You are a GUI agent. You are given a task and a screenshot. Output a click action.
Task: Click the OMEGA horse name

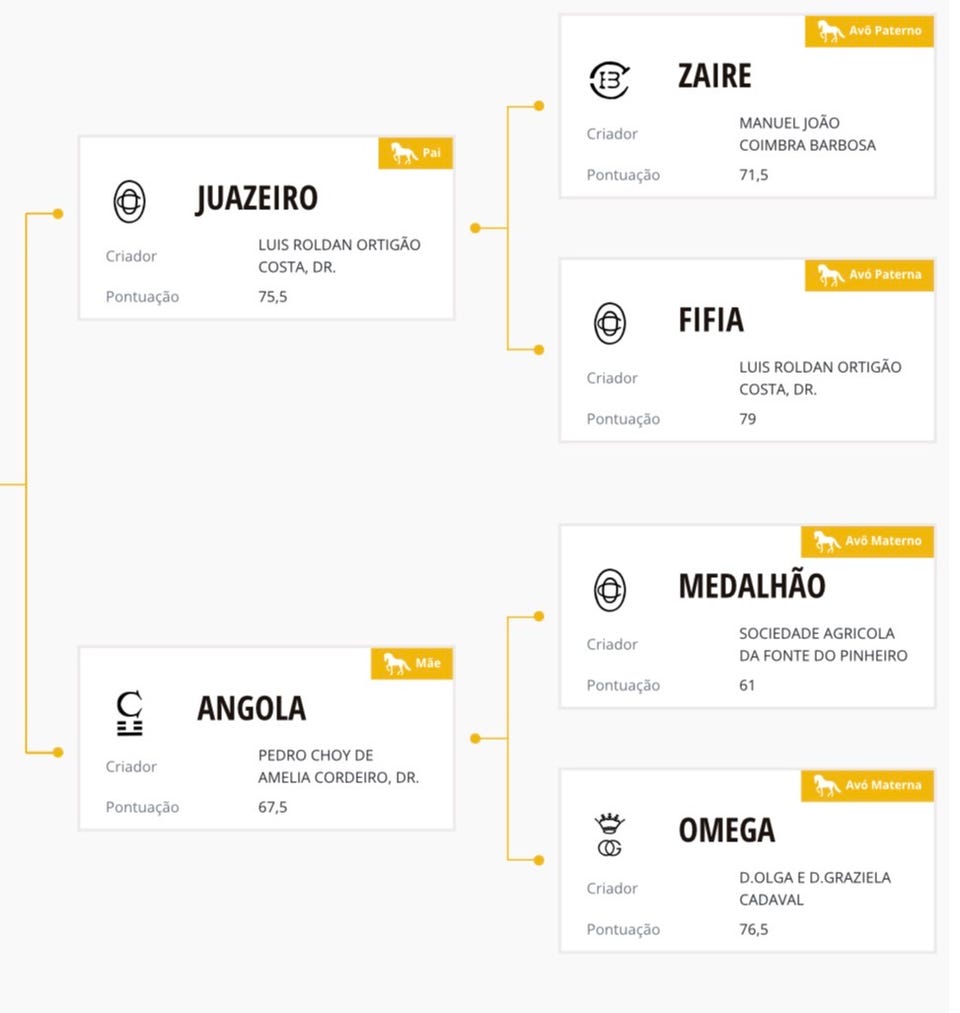pyautogui.click(x=726, y=830)
